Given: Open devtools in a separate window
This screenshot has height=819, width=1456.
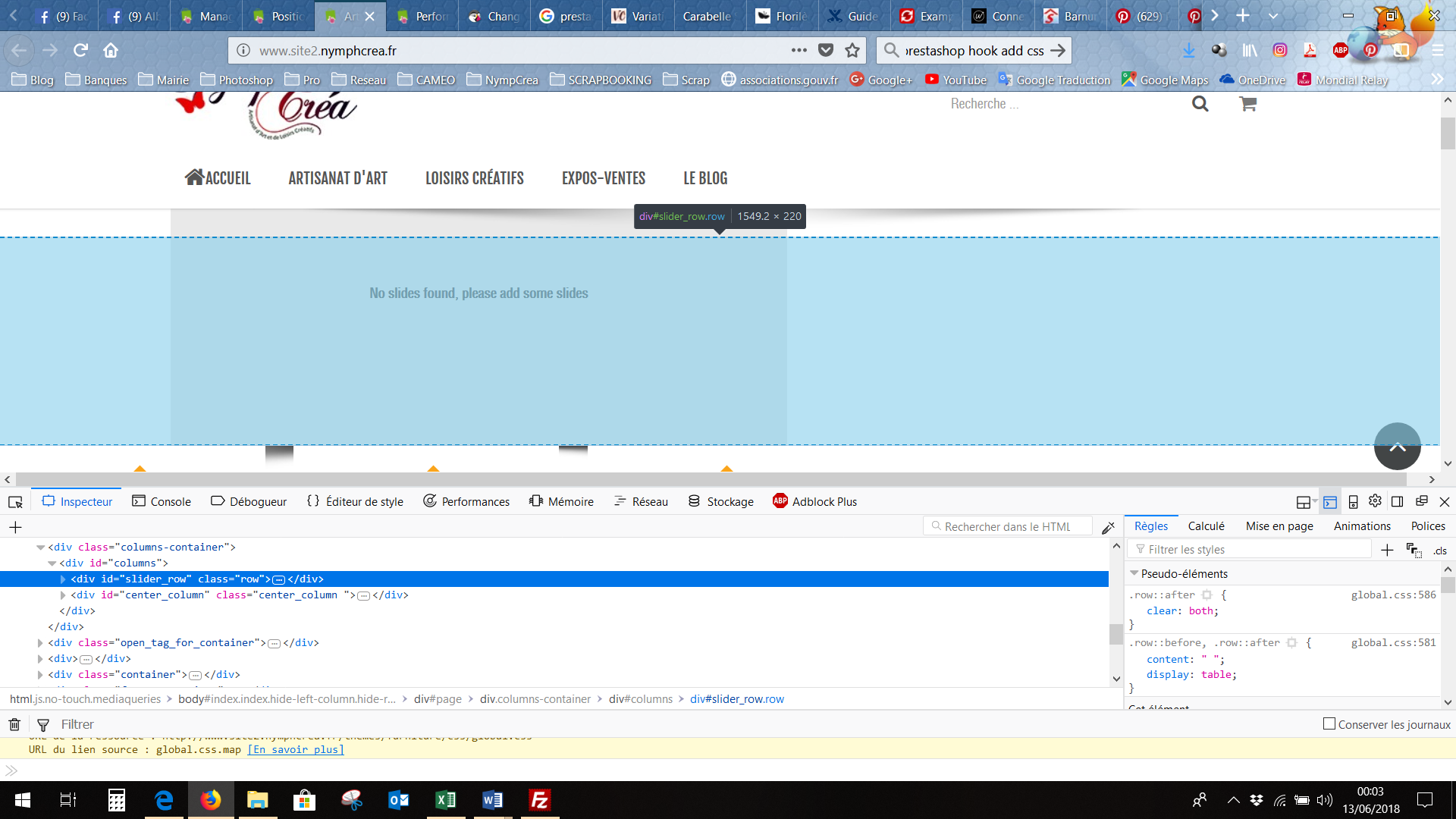Looking at the screenshot, I should (1422, 501).
